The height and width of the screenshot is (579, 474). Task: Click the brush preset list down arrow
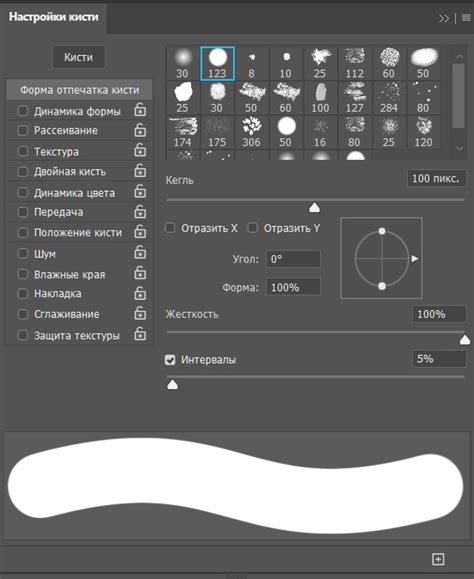[x=460, y=148]
